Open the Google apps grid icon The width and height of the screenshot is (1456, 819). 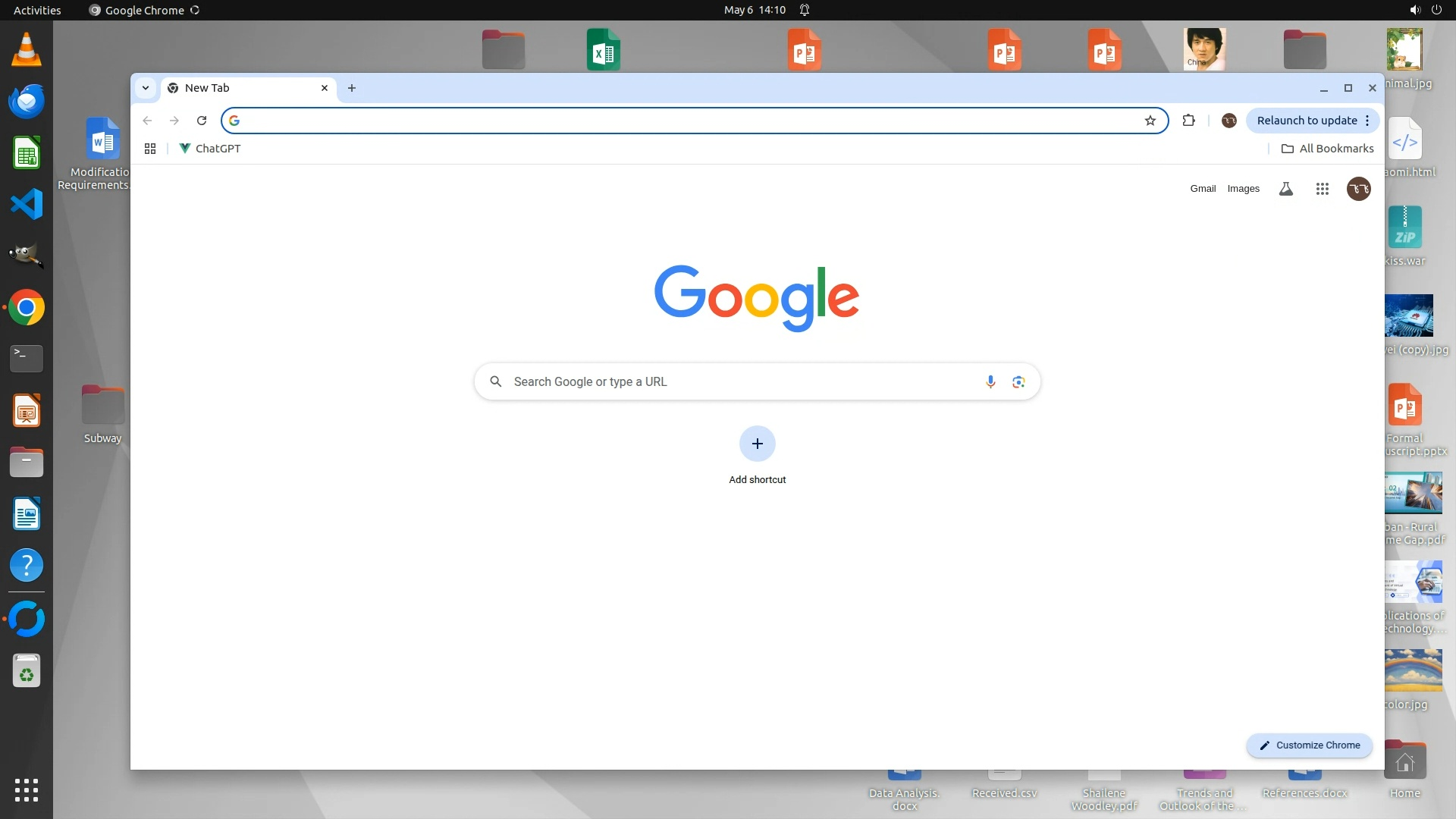point(1322,189)
